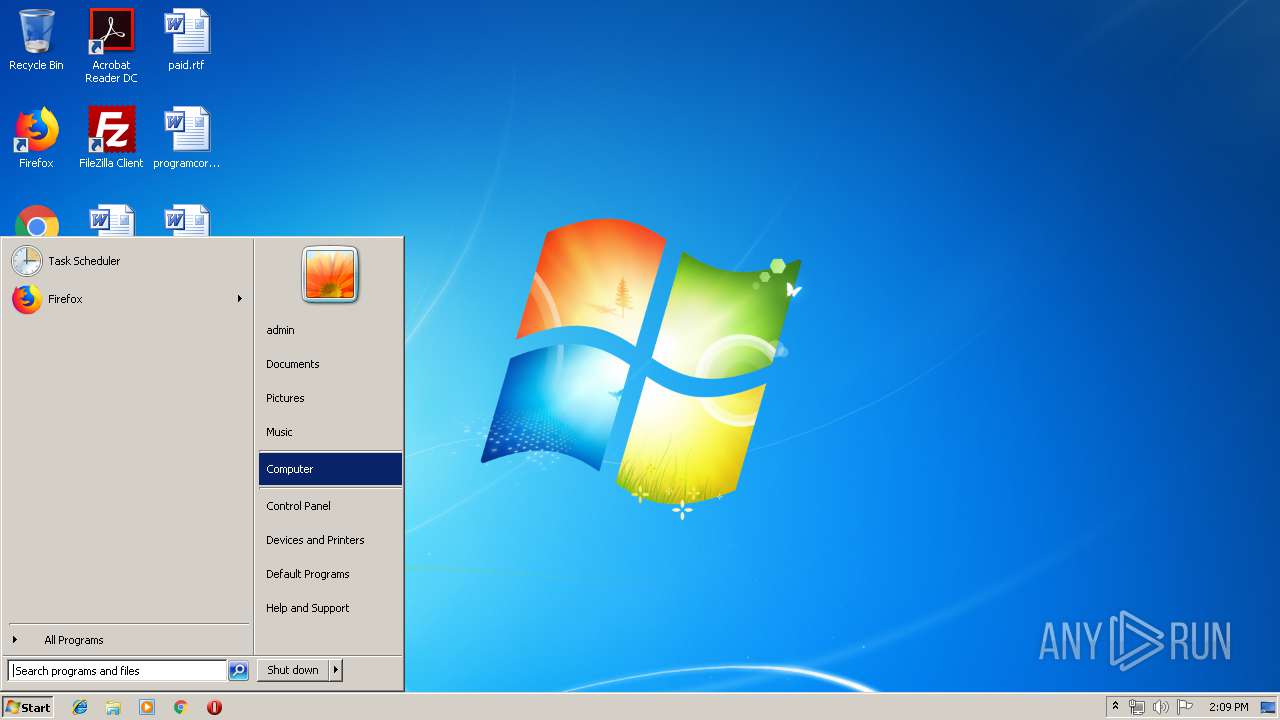Open Windows Explorer from taskbar

113,707
